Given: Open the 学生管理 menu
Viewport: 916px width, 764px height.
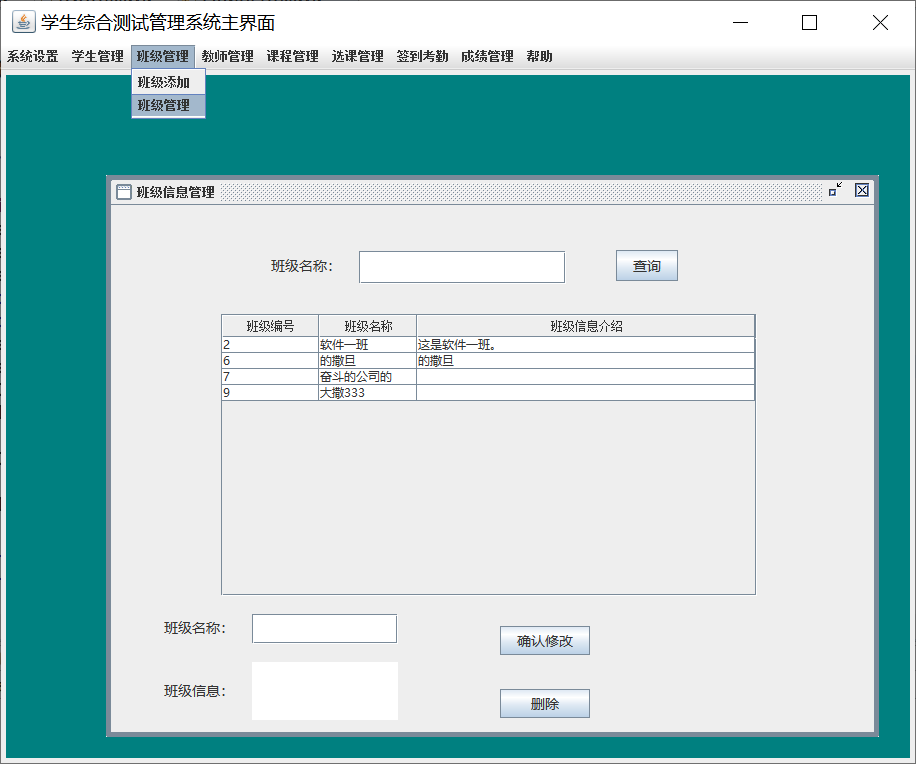Looking at the screenshot, I should click(x=98, y=57).
